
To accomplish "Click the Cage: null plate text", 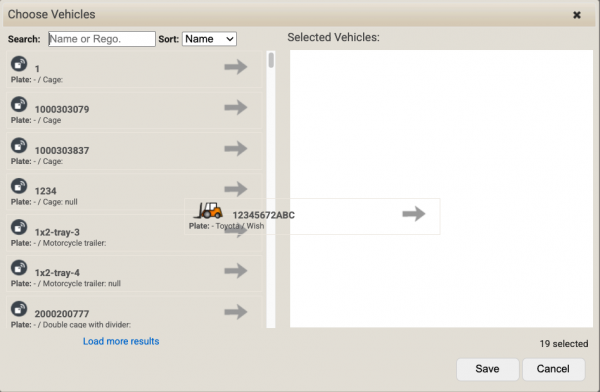I will (44, 202).
